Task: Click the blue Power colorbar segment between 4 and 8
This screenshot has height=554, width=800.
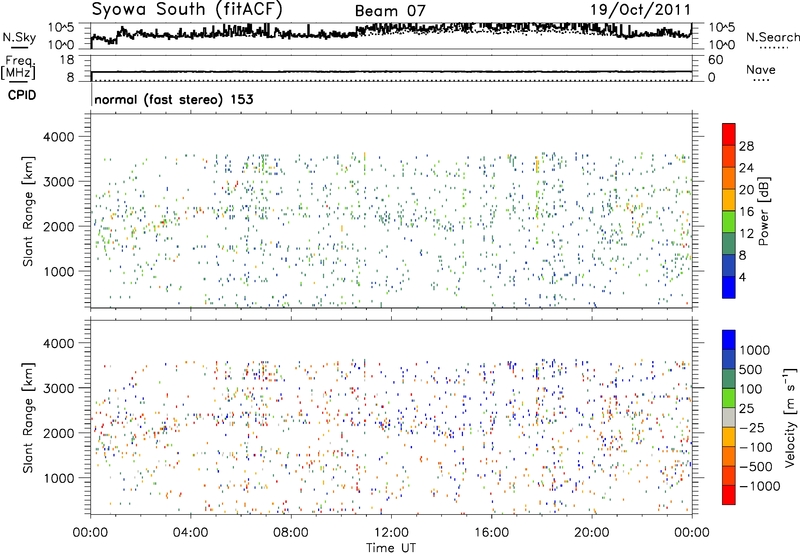Action: 729,265
